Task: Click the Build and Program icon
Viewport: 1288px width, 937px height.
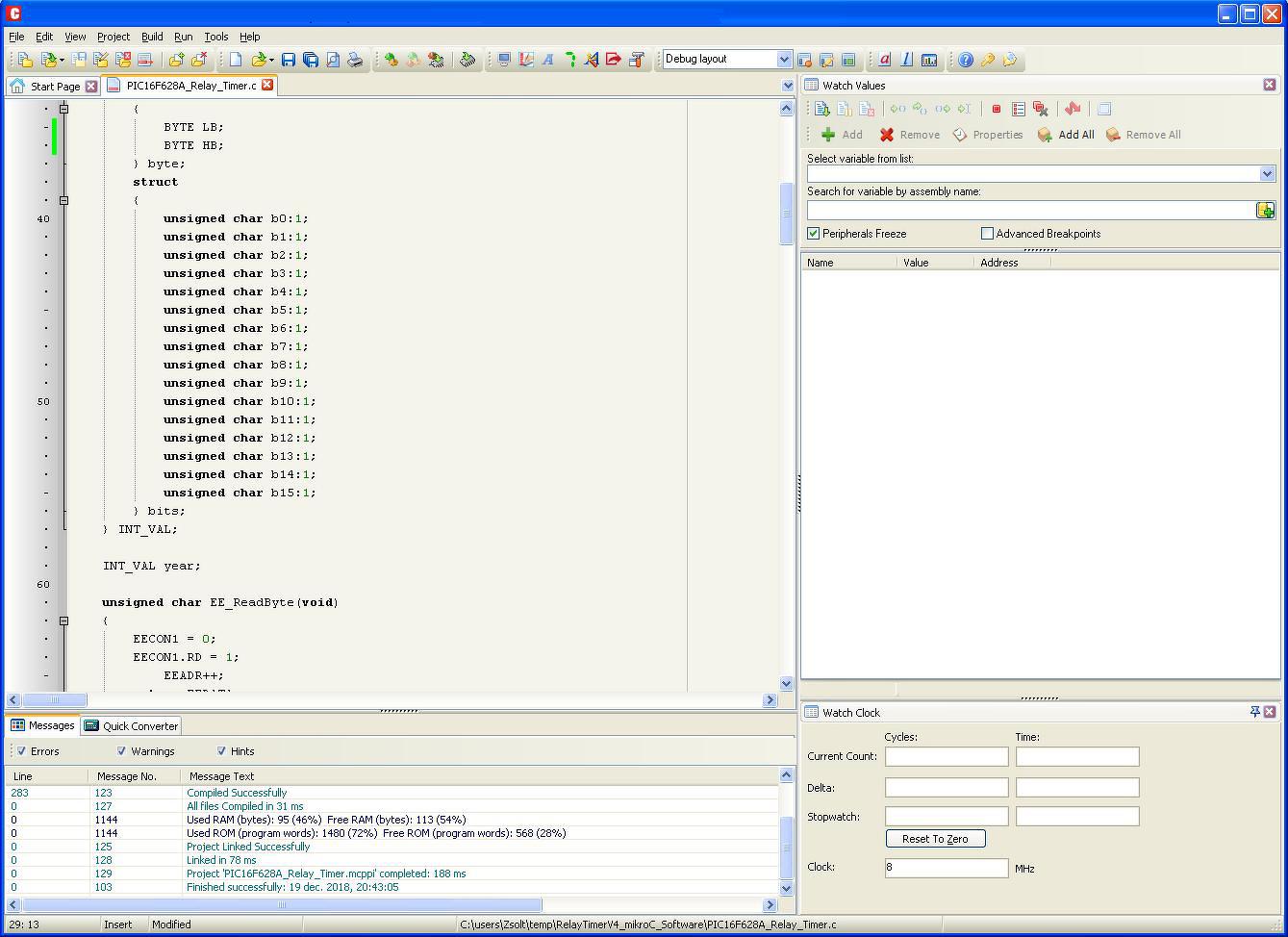Action: [436, 60]
